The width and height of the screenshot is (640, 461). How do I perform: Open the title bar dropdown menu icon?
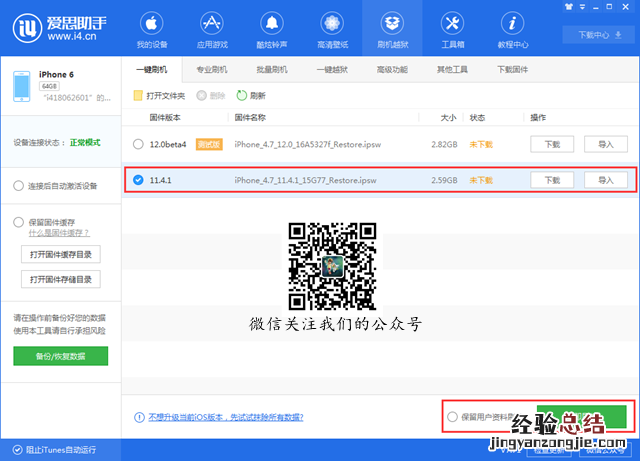pyautogui.click(x=582, y=7)
